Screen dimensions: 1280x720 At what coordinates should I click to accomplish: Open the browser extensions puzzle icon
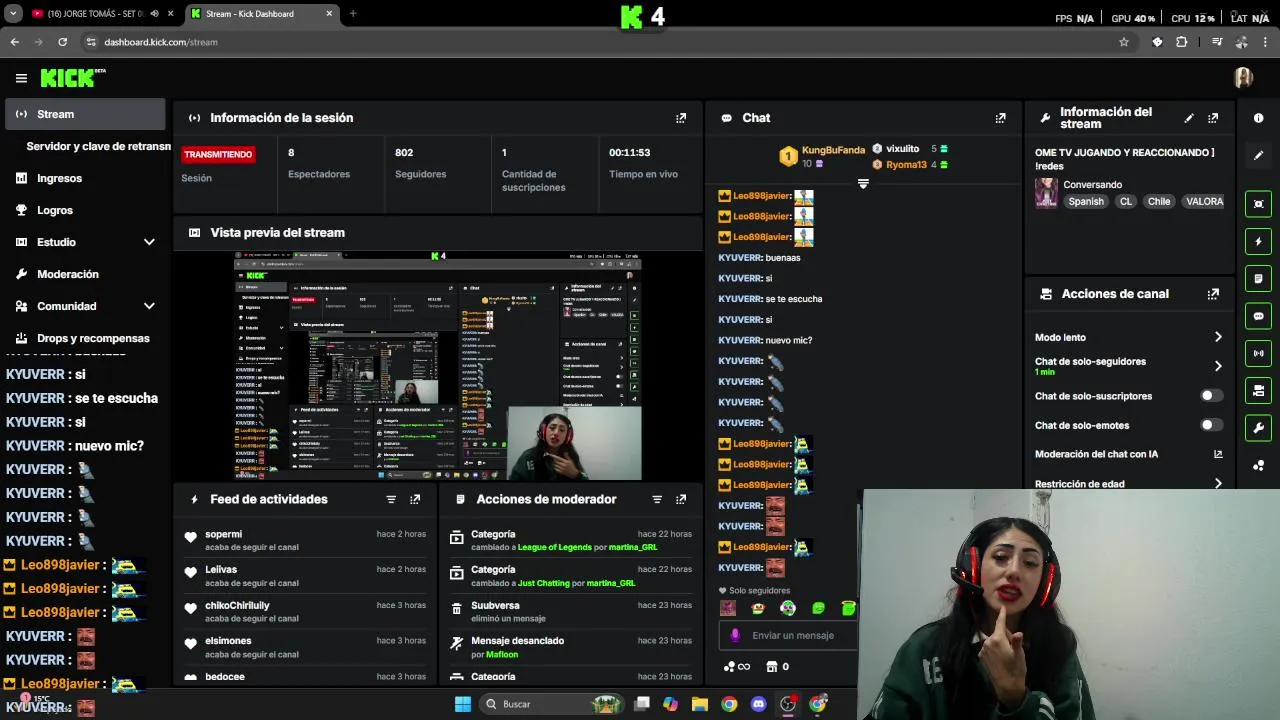point(1182,42)
